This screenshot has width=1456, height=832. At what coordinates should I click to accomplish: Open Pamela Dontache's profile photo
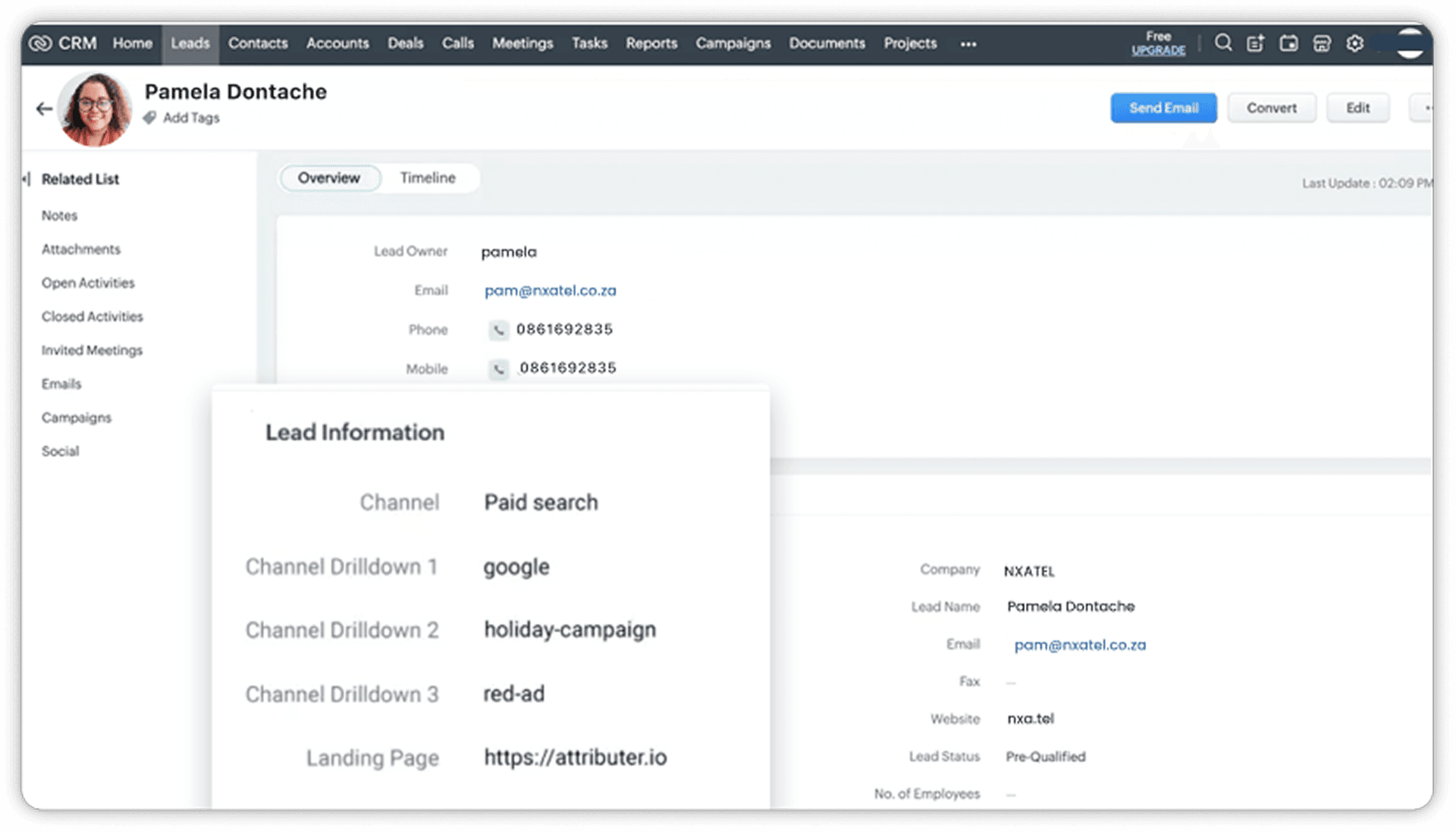(94, 109)
